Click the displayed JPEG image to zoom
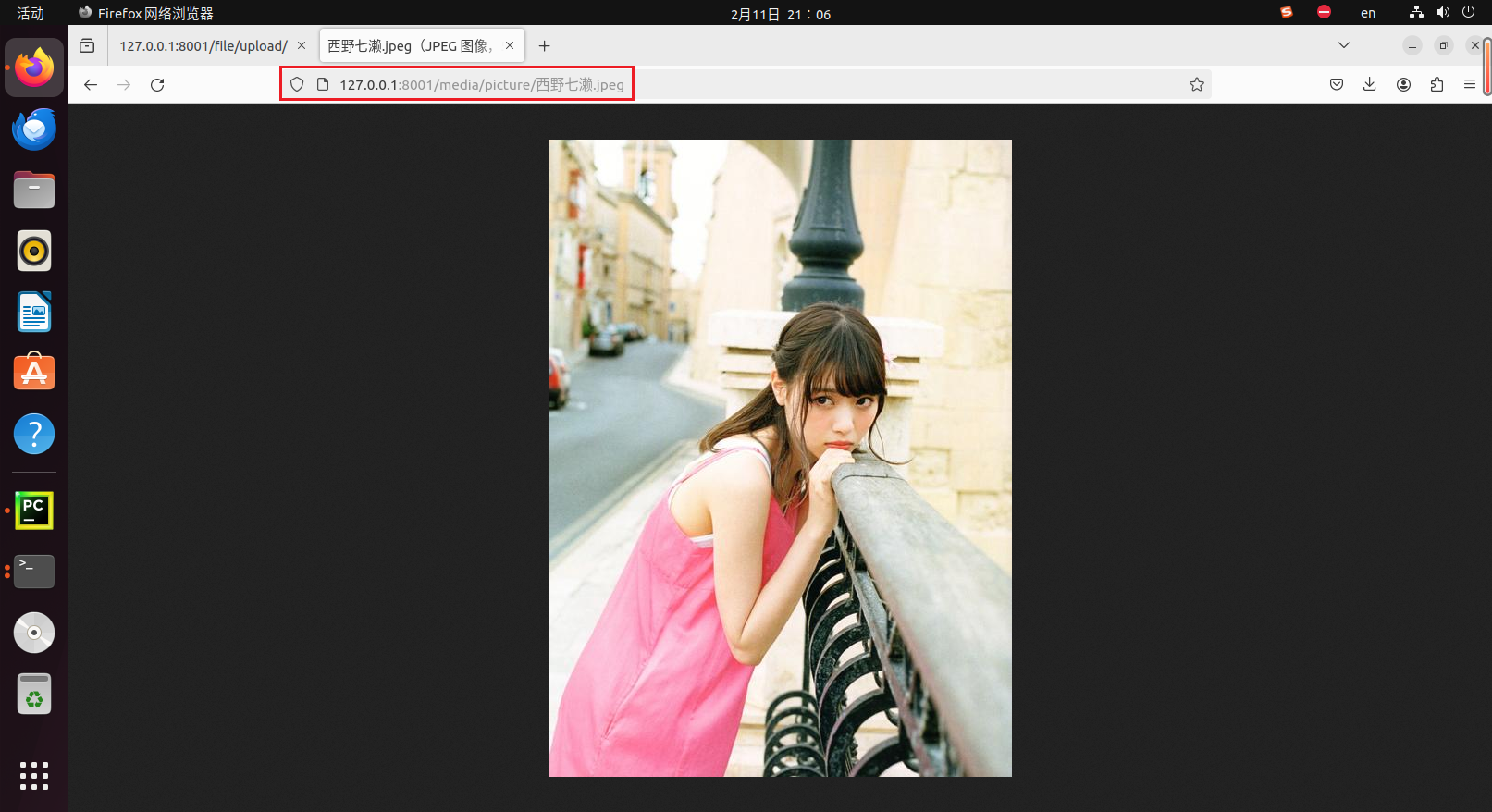The height and width of the screenshot is (812, 1492). tap(780, 458)
